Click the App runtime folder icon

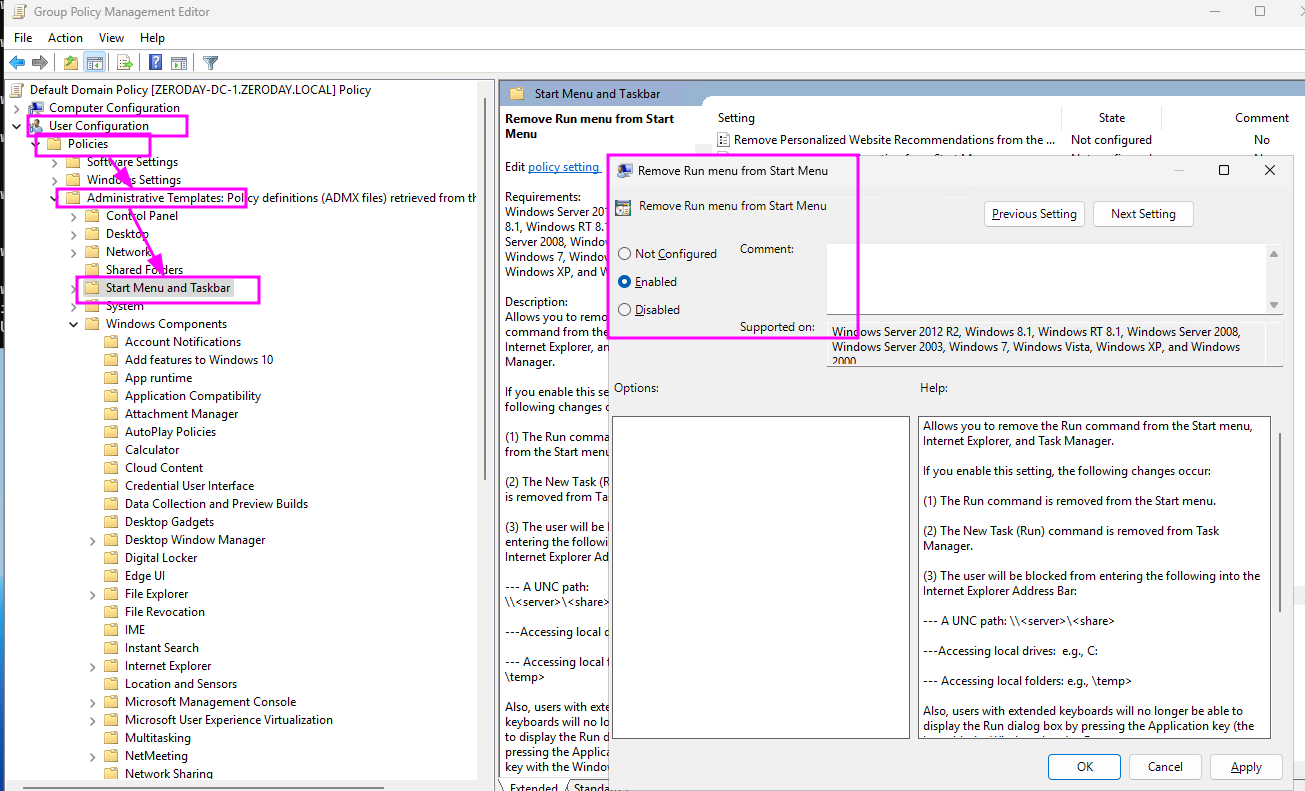coord(112,378)
